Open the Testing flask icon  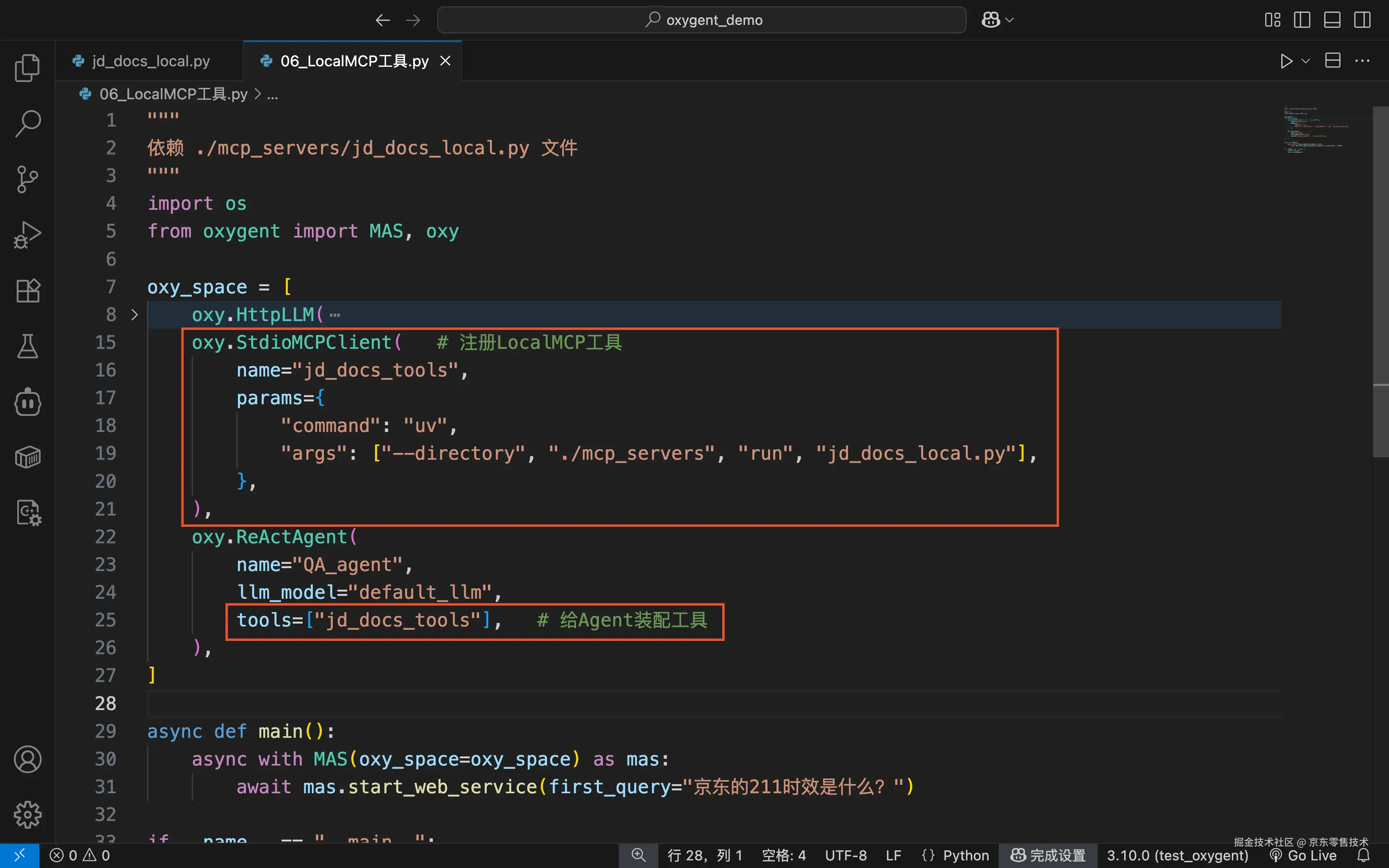[x=27, y=346]
